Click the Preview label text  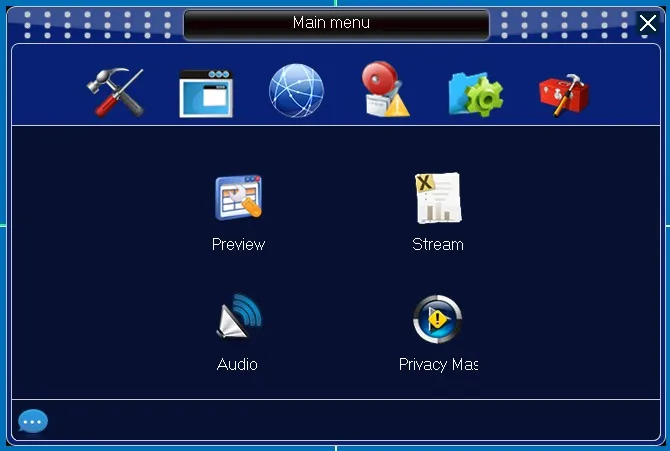click(238, 245)
